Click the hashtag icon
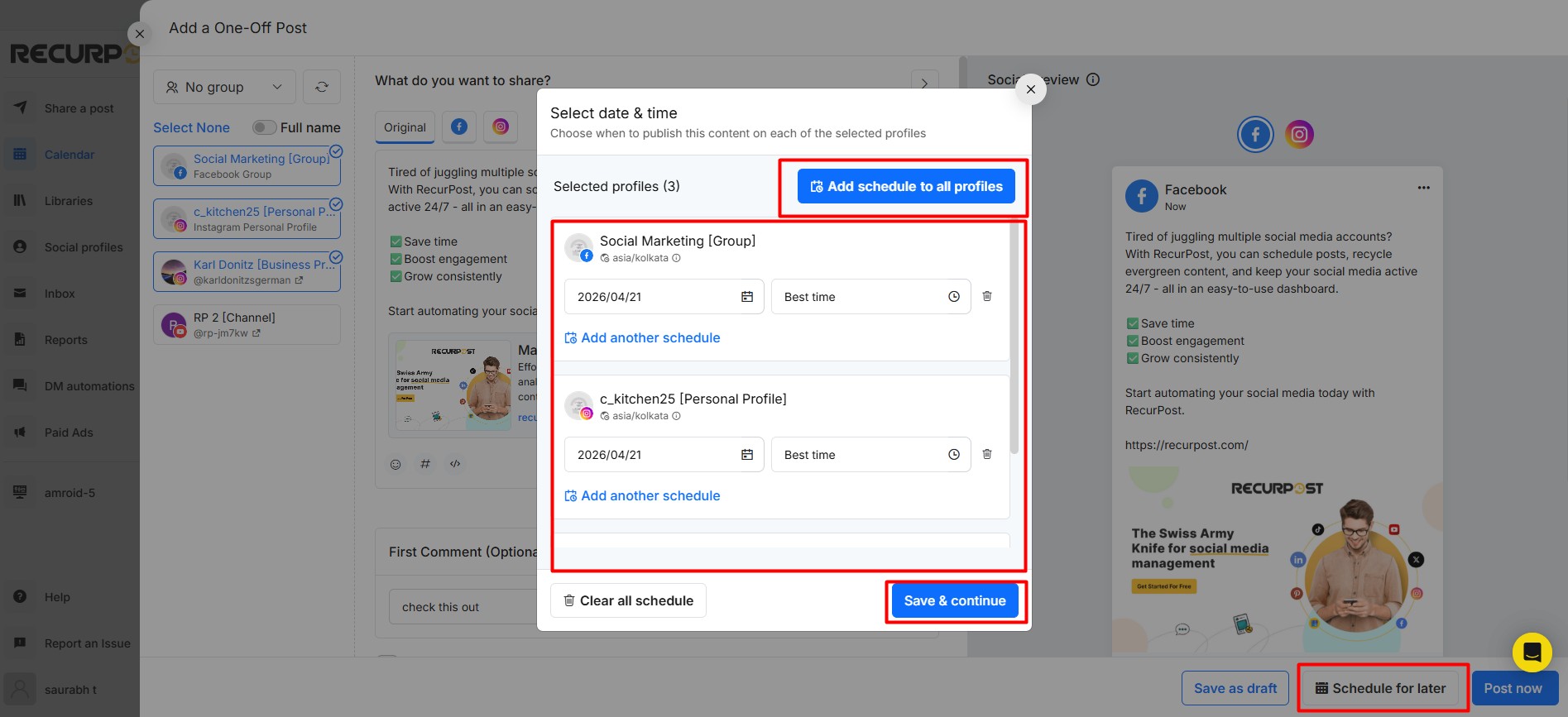The height and width of the screenshot is (717, 1568). [x=425, y=464]
